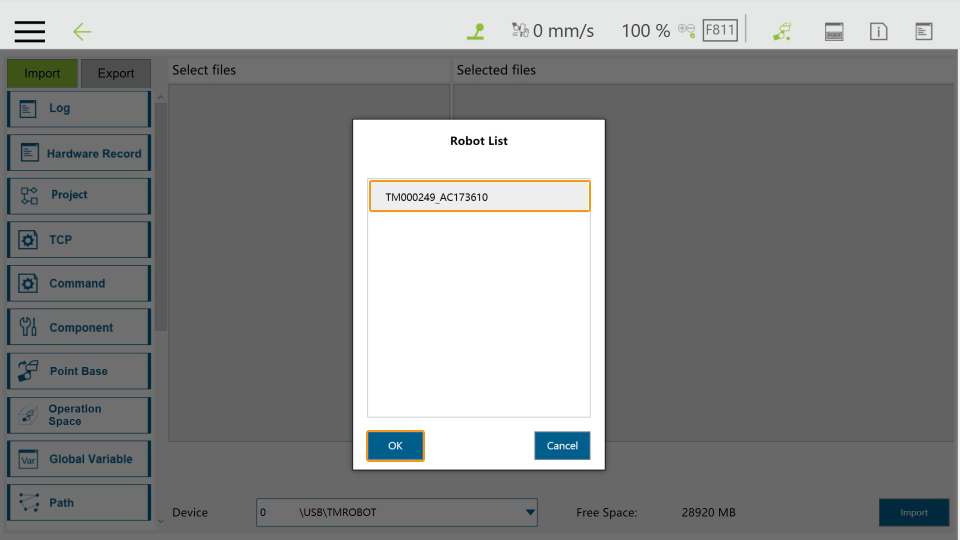Confirm Robot List with OK
The image size is (960, 540).
[396, 446]
